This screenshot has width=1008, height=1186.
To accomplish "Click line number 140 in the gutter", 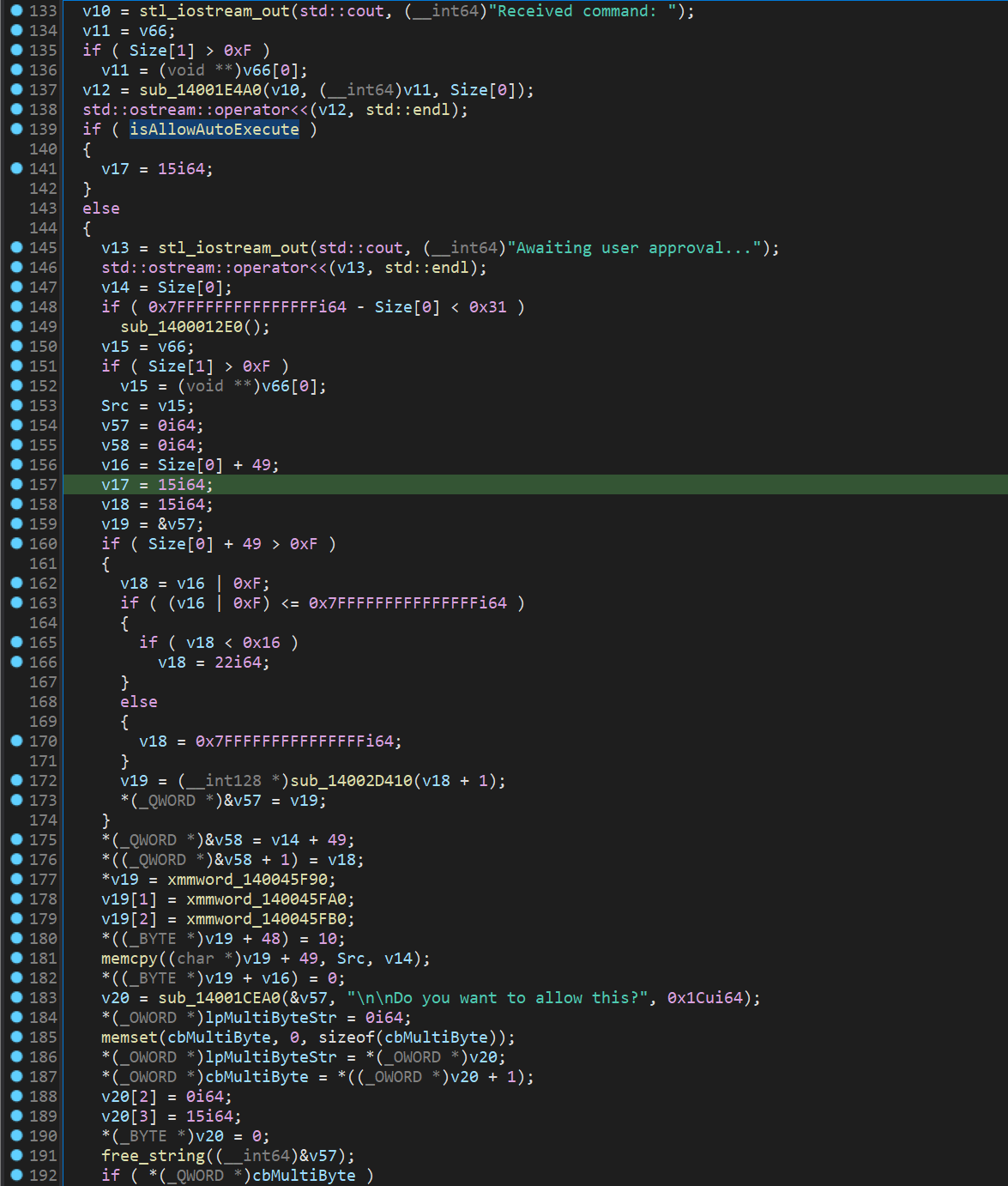I will coord(43,148).
